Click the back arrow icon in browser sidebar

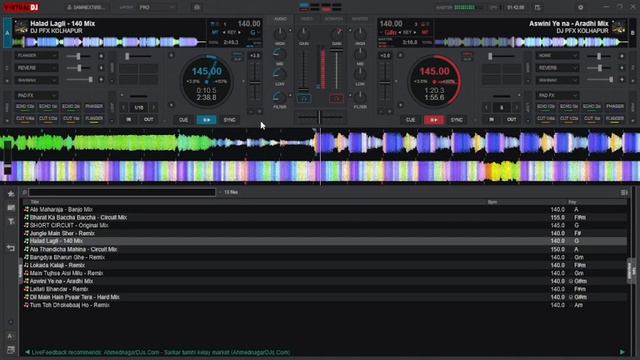tap(11, 248)
